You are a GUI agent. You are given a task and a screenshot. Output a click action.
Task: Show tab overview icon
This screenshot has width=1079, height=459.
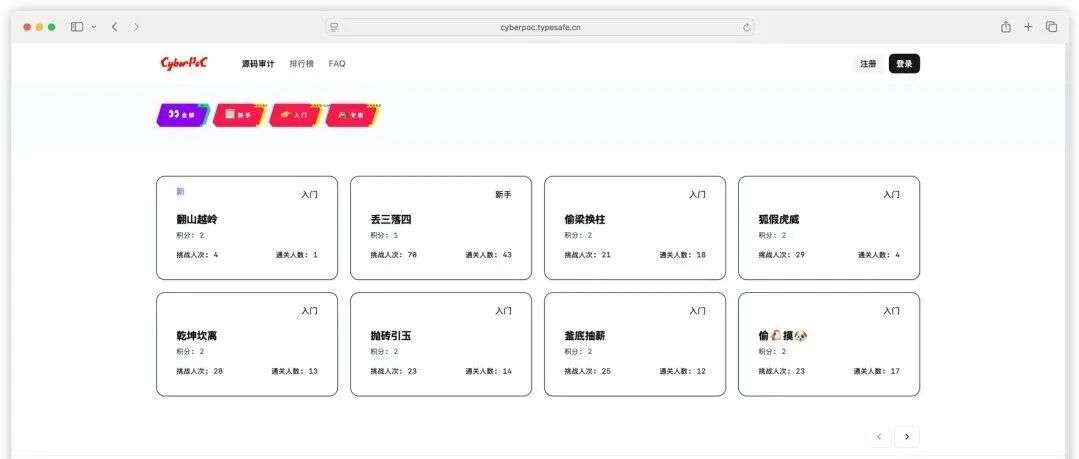point(1051,27)
